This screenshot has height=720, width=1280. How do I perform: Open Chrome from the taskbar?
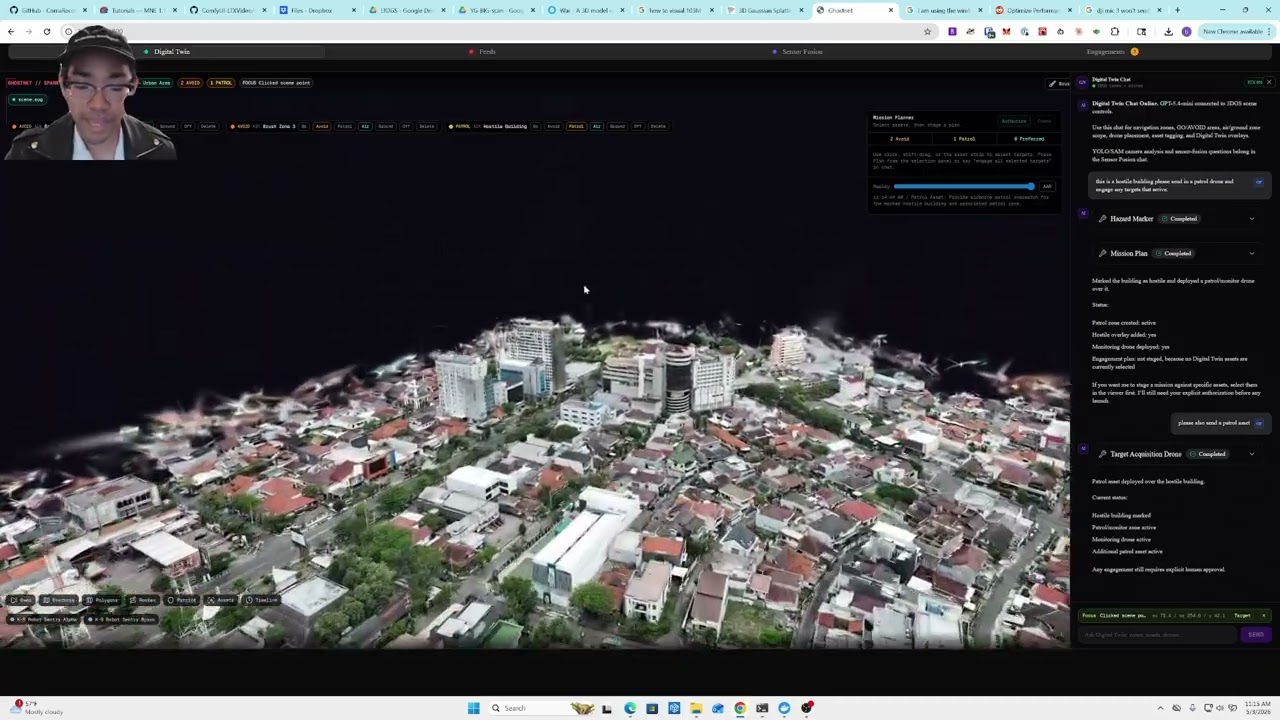(740, 708)
